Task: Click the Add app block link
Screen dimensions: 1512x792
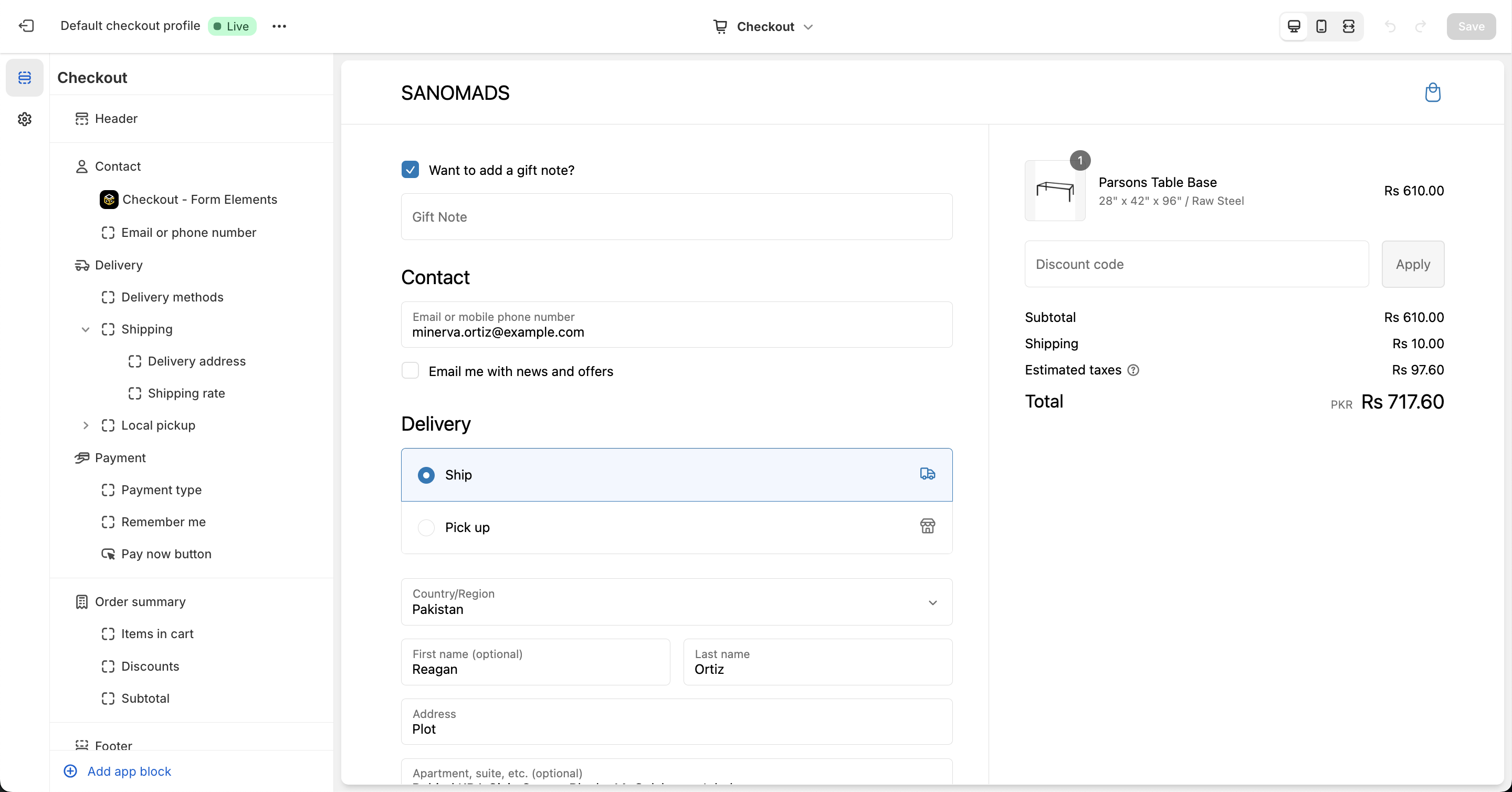Action: coord(129,771)
